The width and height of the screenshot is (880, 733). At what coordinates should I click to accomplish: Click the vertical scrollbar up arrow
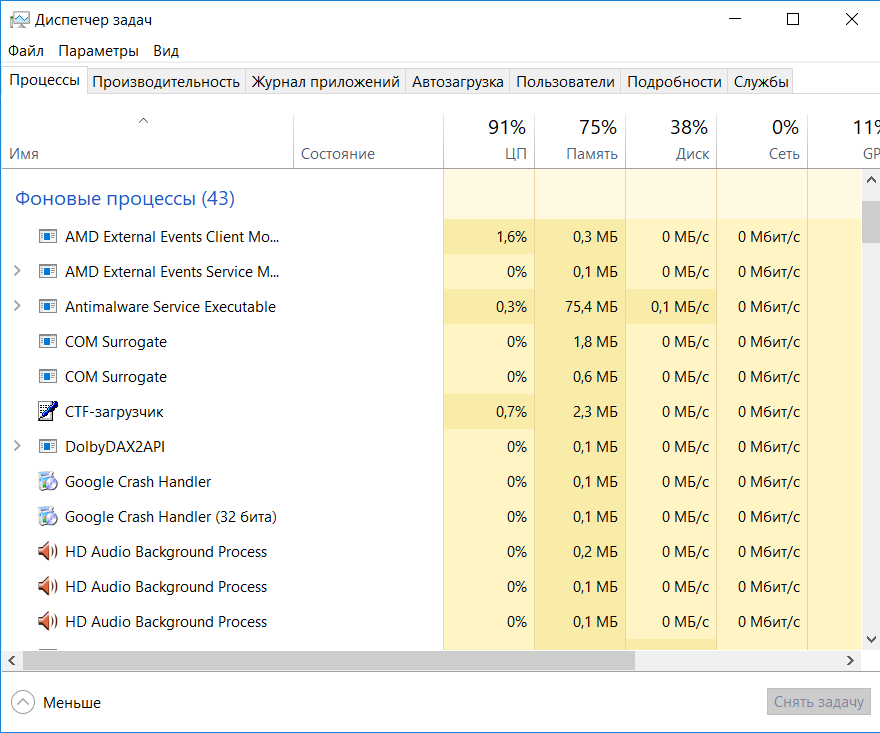coord(870,180)
